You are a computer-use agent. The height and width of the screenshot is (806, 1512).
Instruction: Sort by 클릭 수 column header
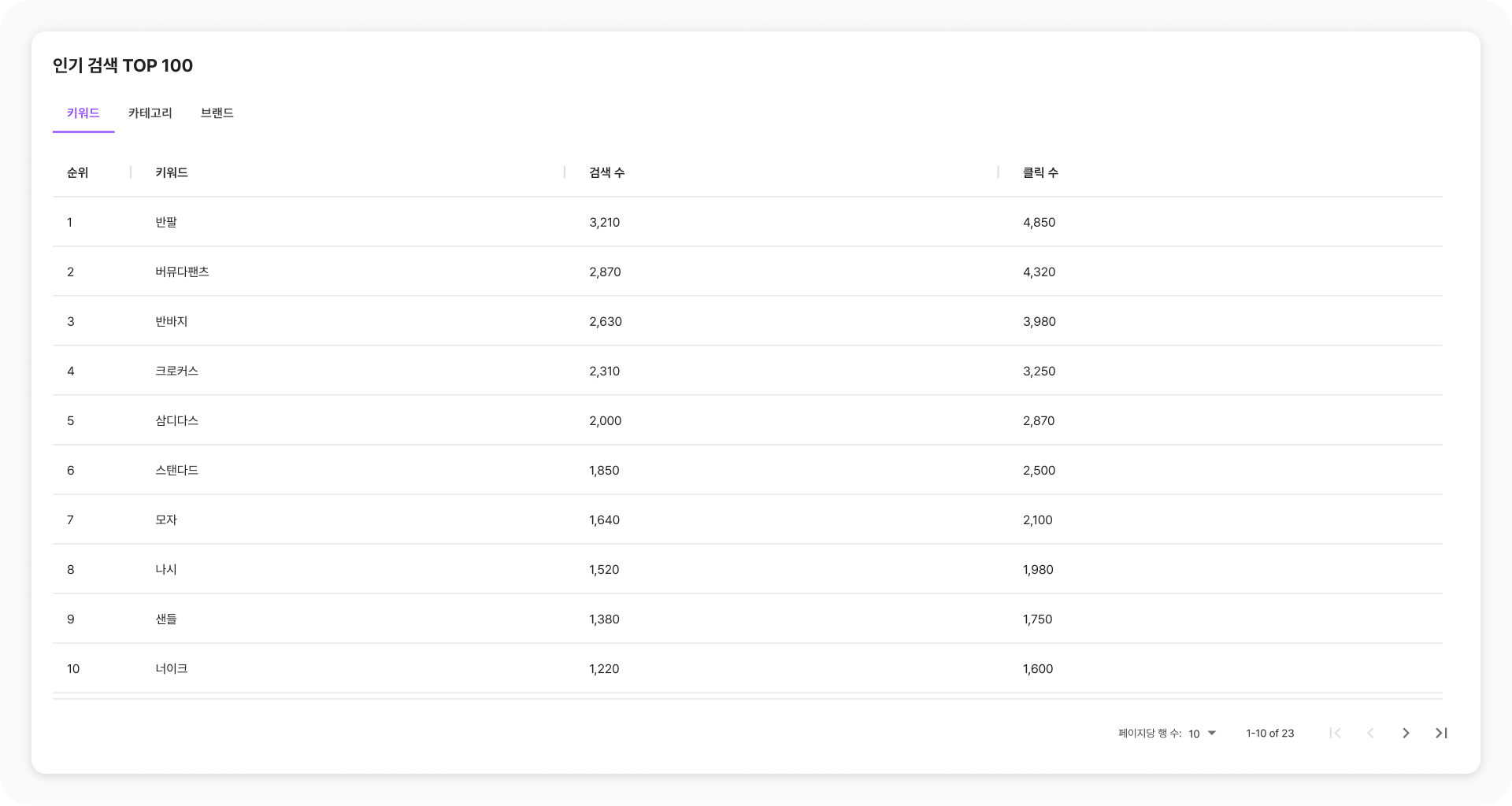[x=1040, y=172]
